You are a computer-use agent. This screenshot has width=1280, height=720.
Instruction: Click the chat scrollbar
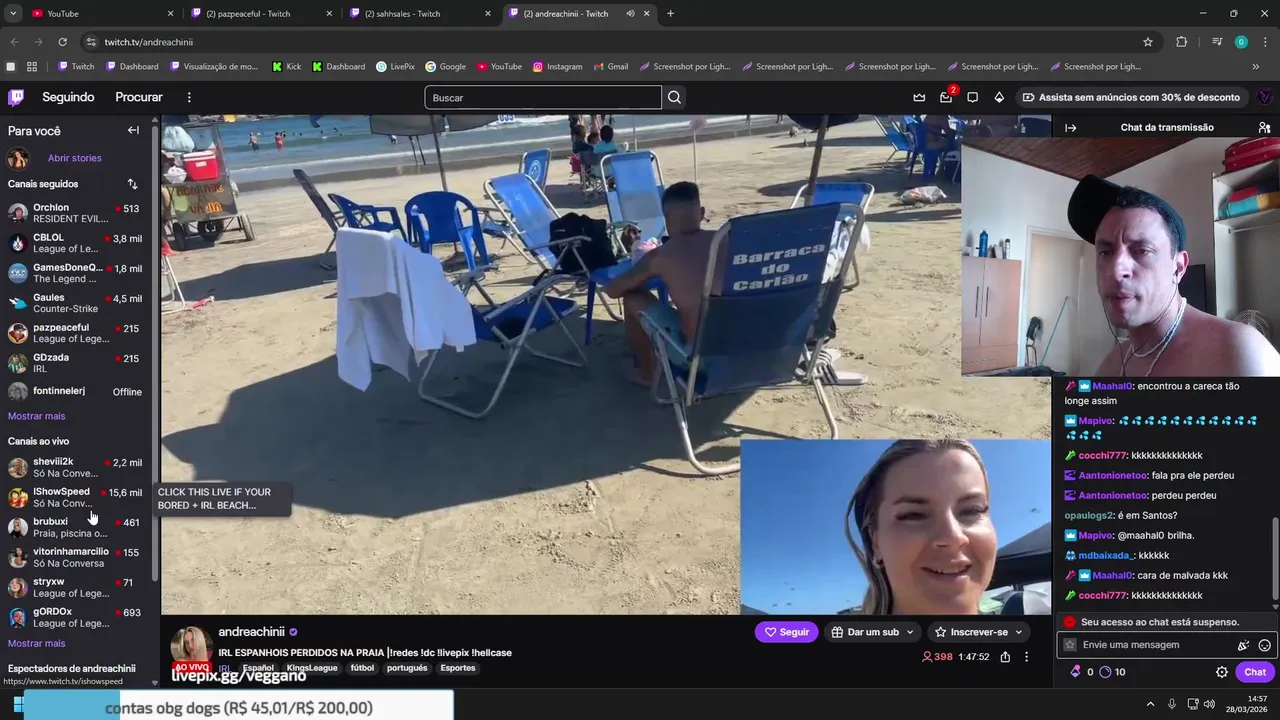[x=1275, y=560]
